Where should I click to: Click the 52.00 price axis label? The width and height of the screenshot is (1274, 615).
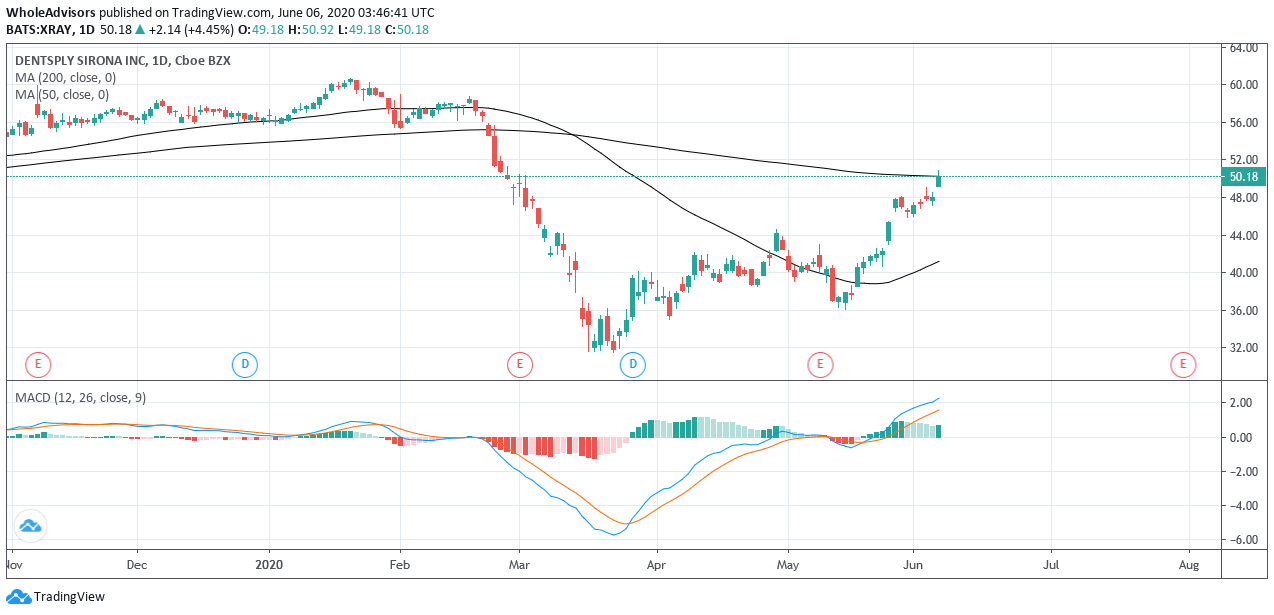tap(1242, 160)
